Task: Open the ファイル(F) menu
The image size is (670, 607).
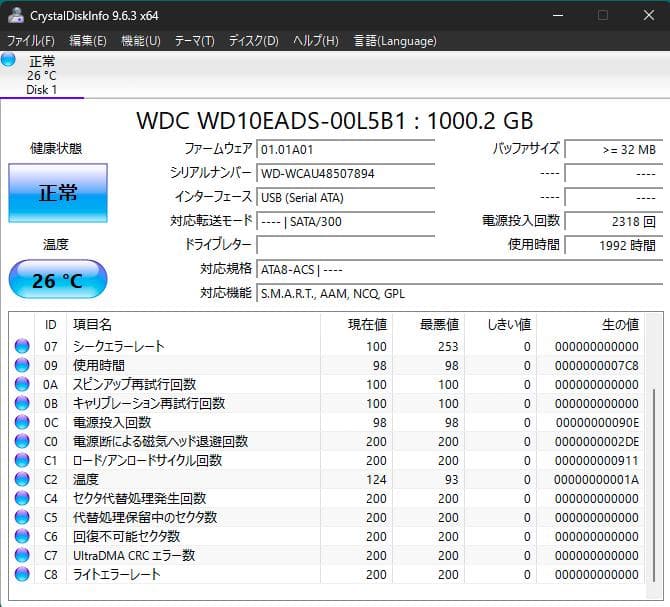Action: pyautogui.click(x=31, y=41)
